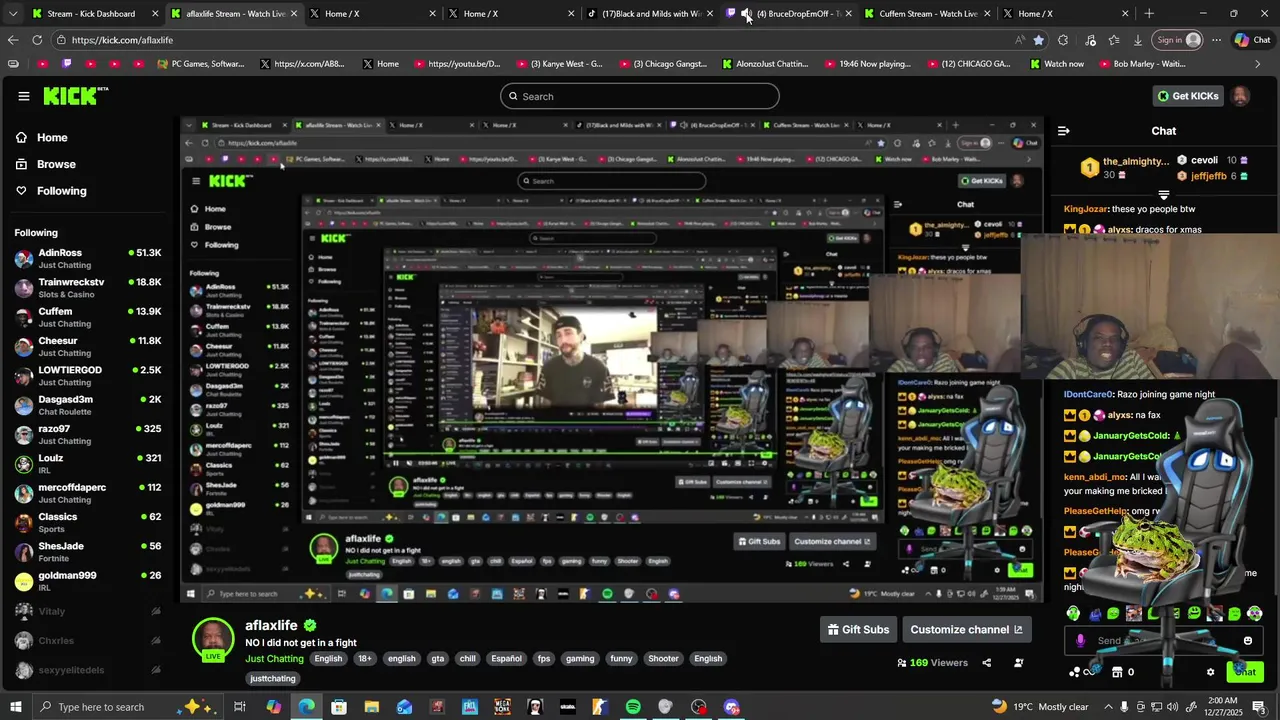Click the chat microphone icon
Image resolution: width=1280 pixels, height=720 pixels.
(x=1080, y=641)
